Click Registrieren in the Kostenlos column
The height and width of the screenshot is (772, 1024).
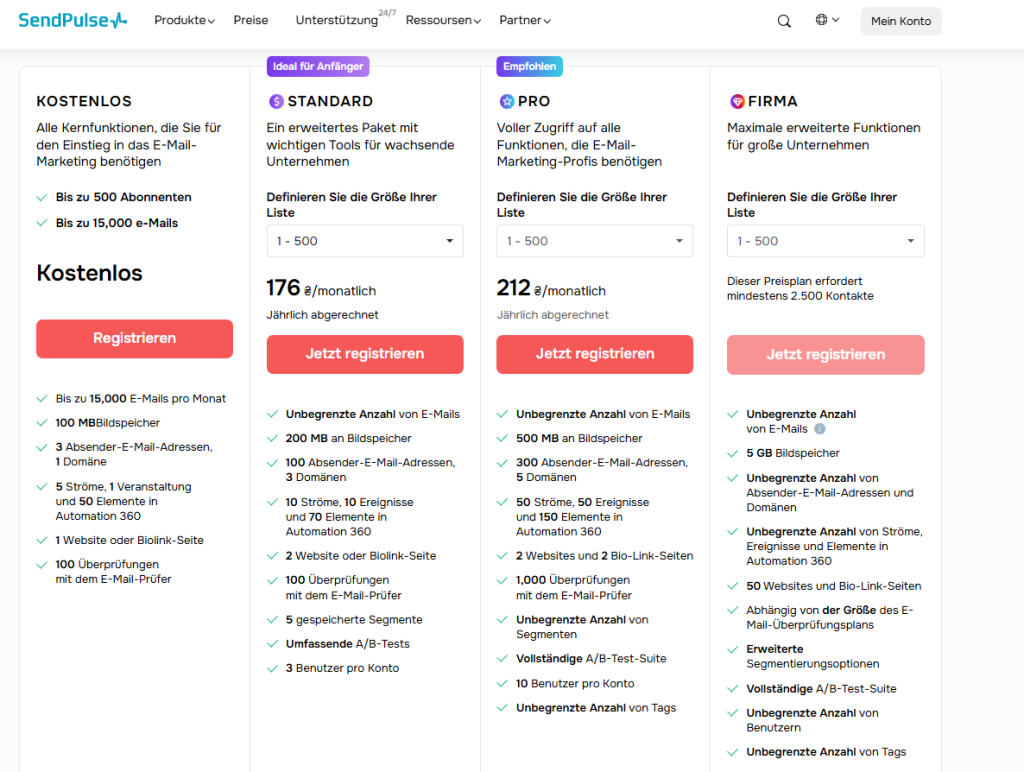[134, 339]
